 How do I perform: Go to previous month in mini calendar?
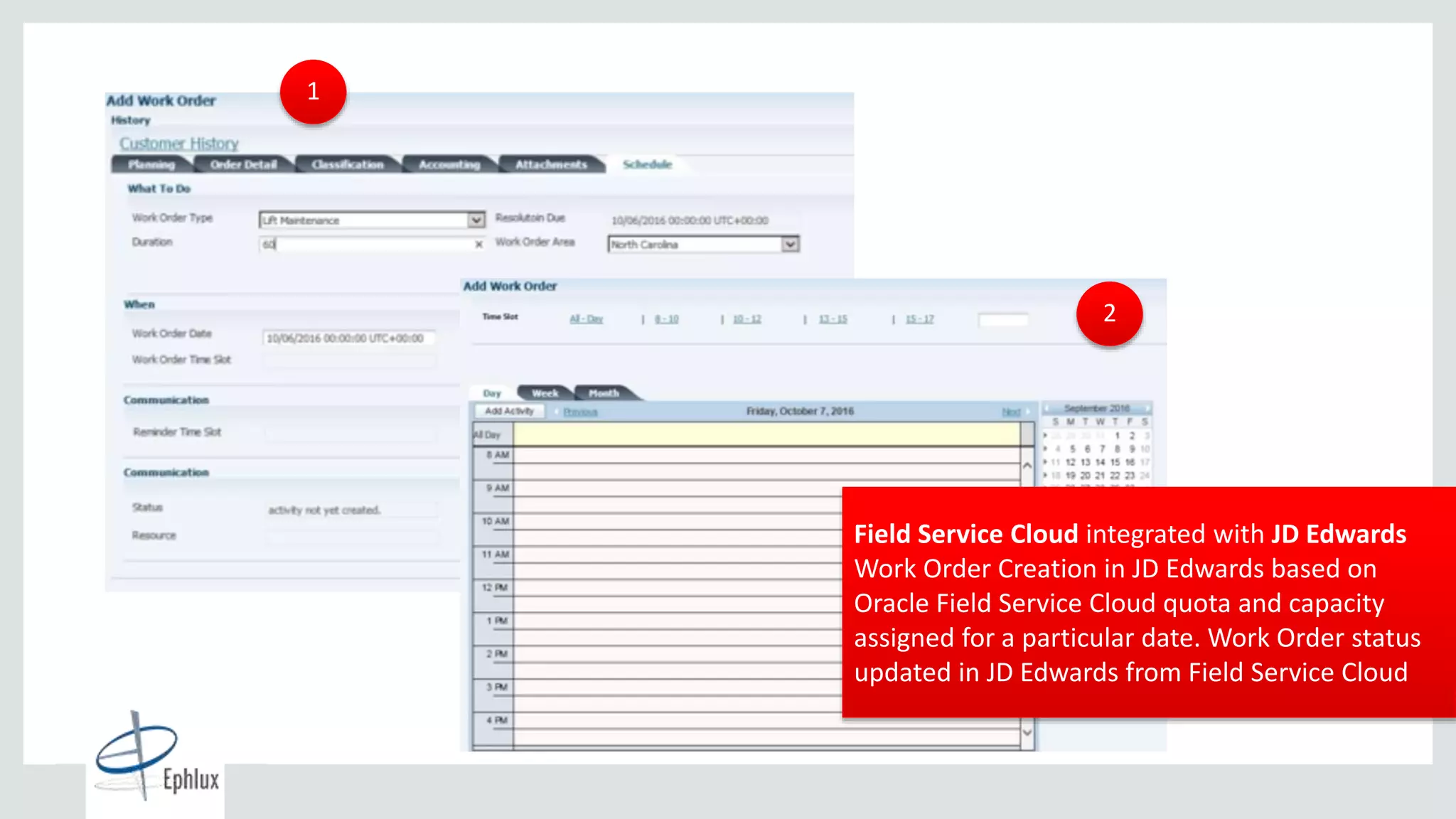[x=1047, y=408]
